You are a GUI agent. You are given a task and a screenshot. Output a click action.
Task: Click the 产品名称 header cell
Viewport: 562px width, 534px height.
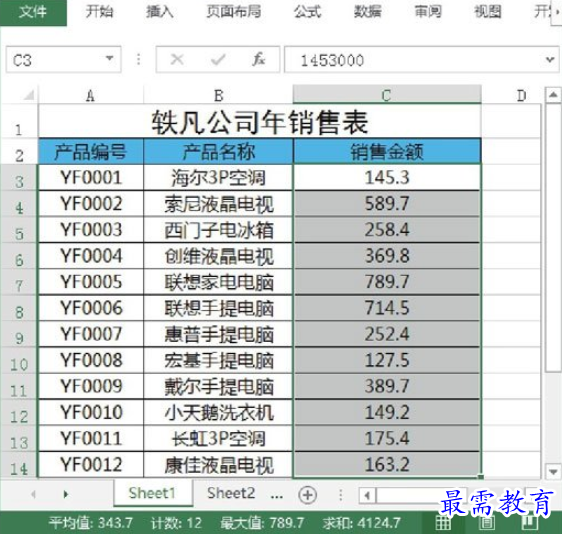[x=218, y=152]
